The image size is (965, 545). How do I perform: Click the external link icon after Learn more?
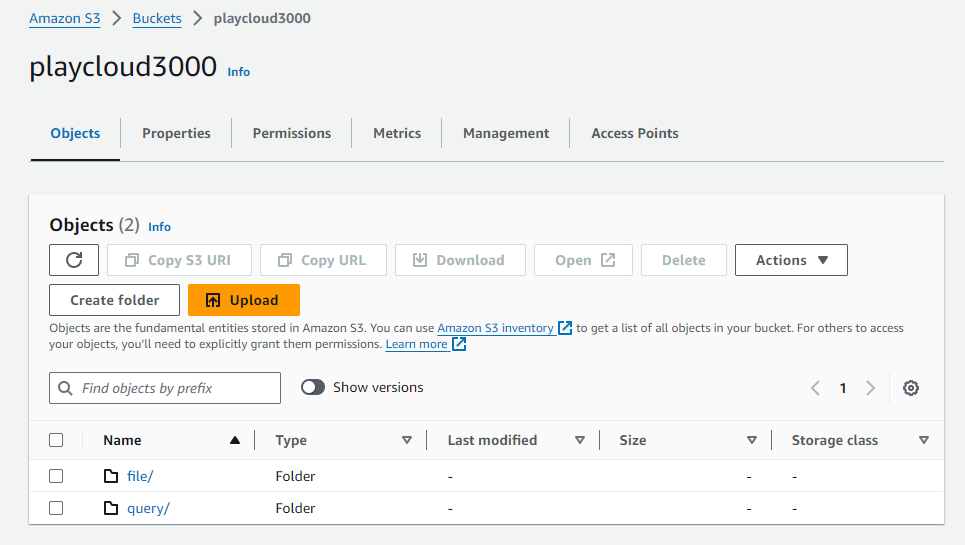[x=459, y=344]
